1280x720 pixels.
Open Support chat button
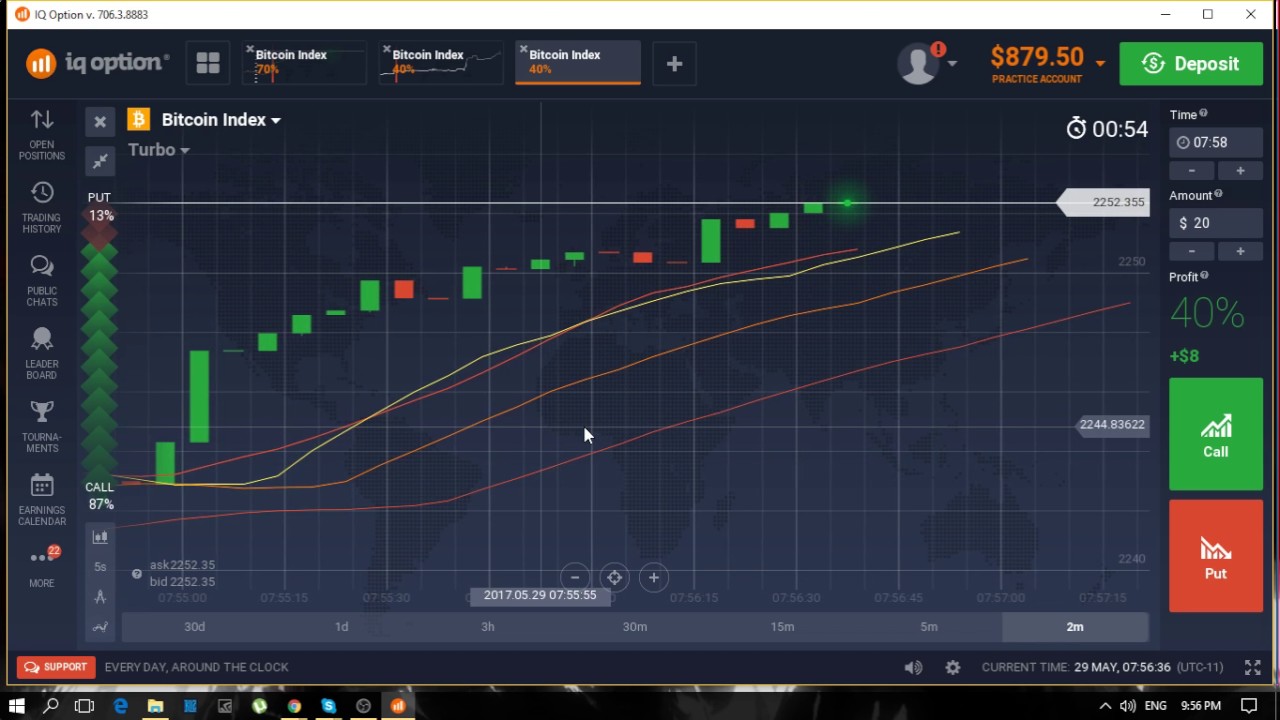click(56, 667)
